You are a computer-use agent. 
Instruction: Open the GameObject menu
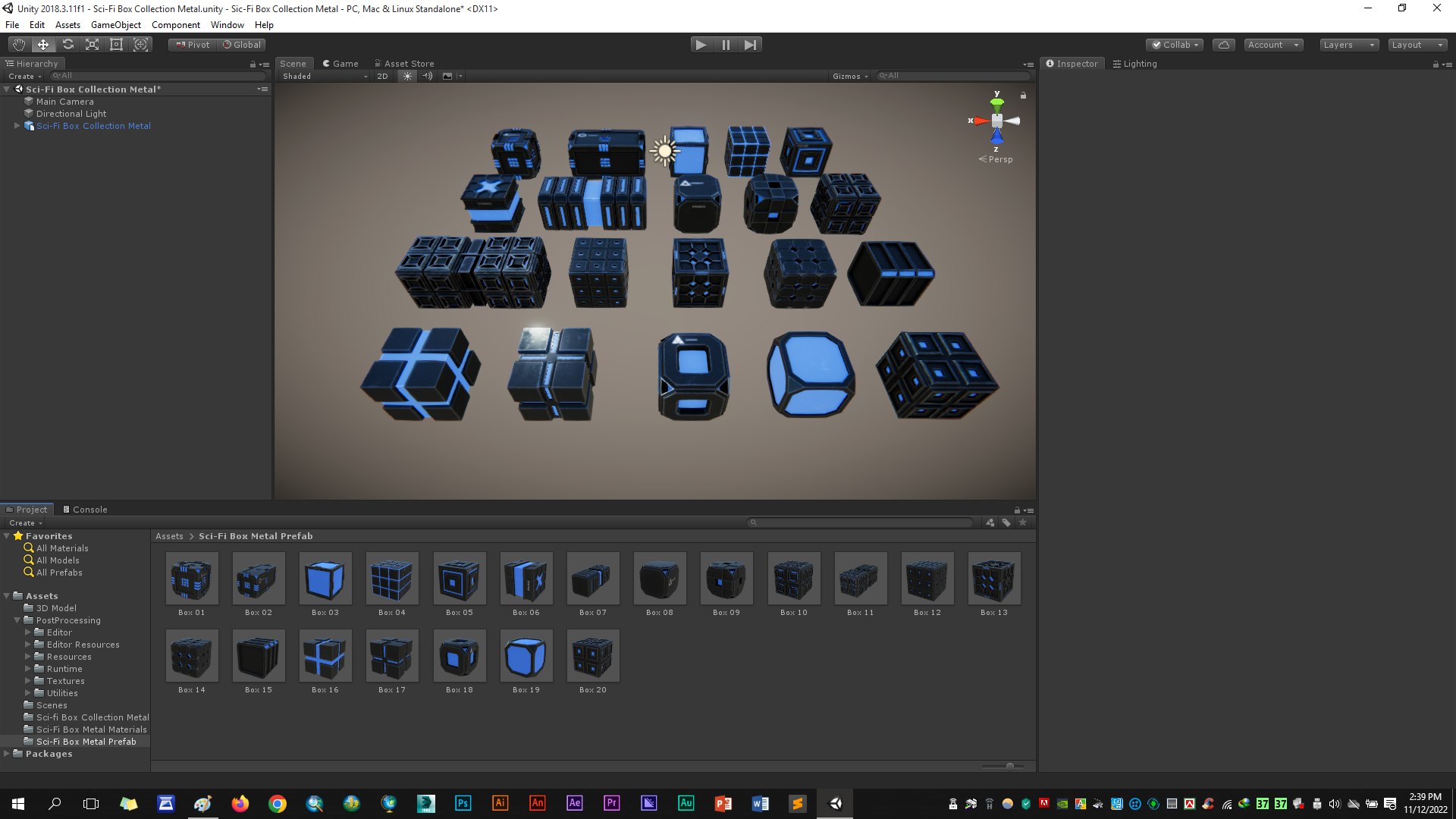115,24
